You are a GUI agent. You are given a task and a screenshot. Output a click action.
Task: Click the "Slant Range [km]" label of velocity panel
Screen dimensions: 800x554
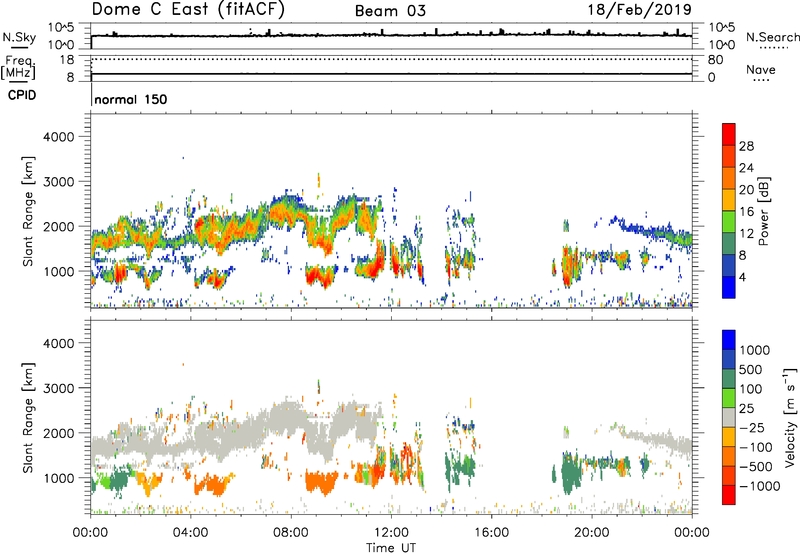(28, 417)
